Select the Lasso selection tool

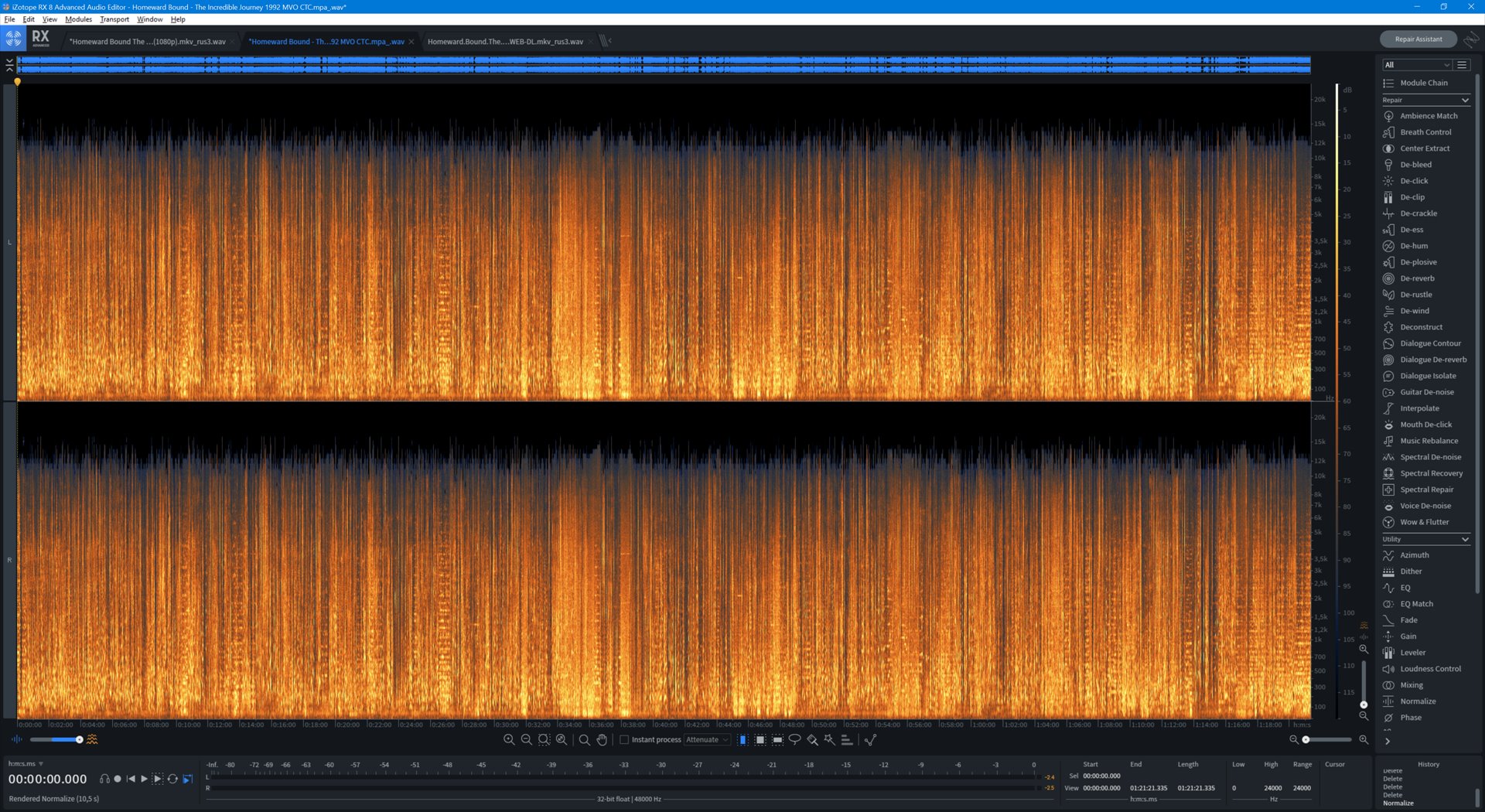(794, 740)
